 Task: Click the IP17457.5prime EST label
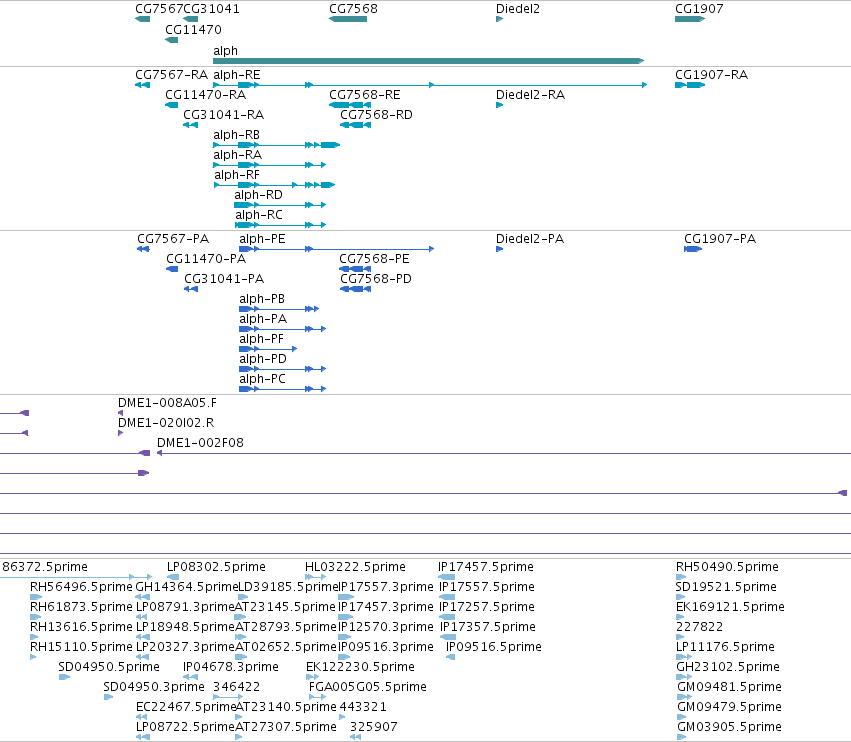(486, 567)
